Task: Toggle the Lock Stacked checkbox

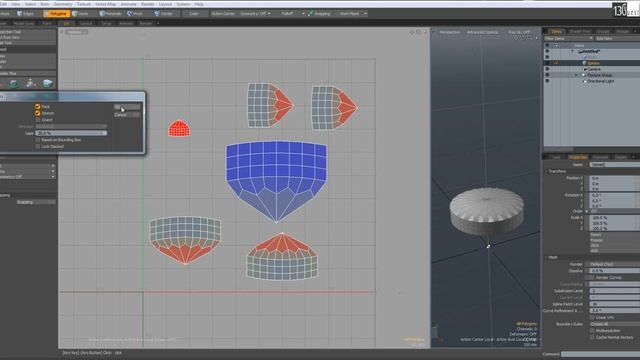Action: (38, 146)
